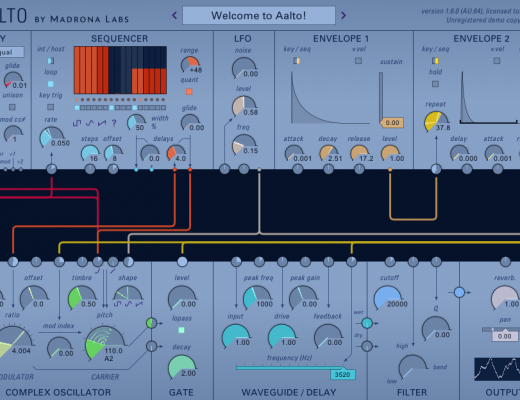Click the waveguide input knob

click(236, 336)
